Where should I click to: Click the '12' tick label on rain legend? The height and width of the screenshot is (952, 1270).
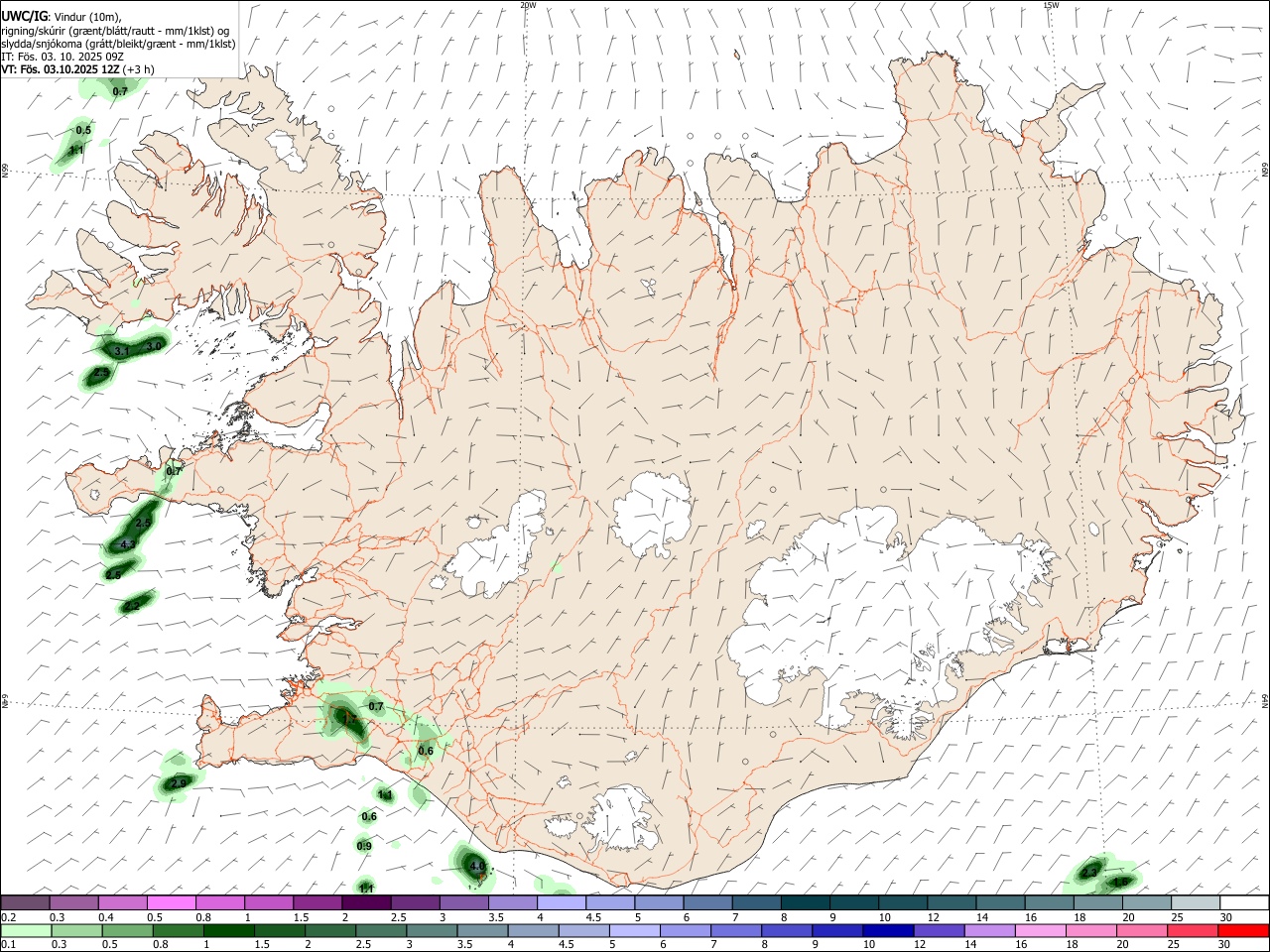click(x=921, y=945)
